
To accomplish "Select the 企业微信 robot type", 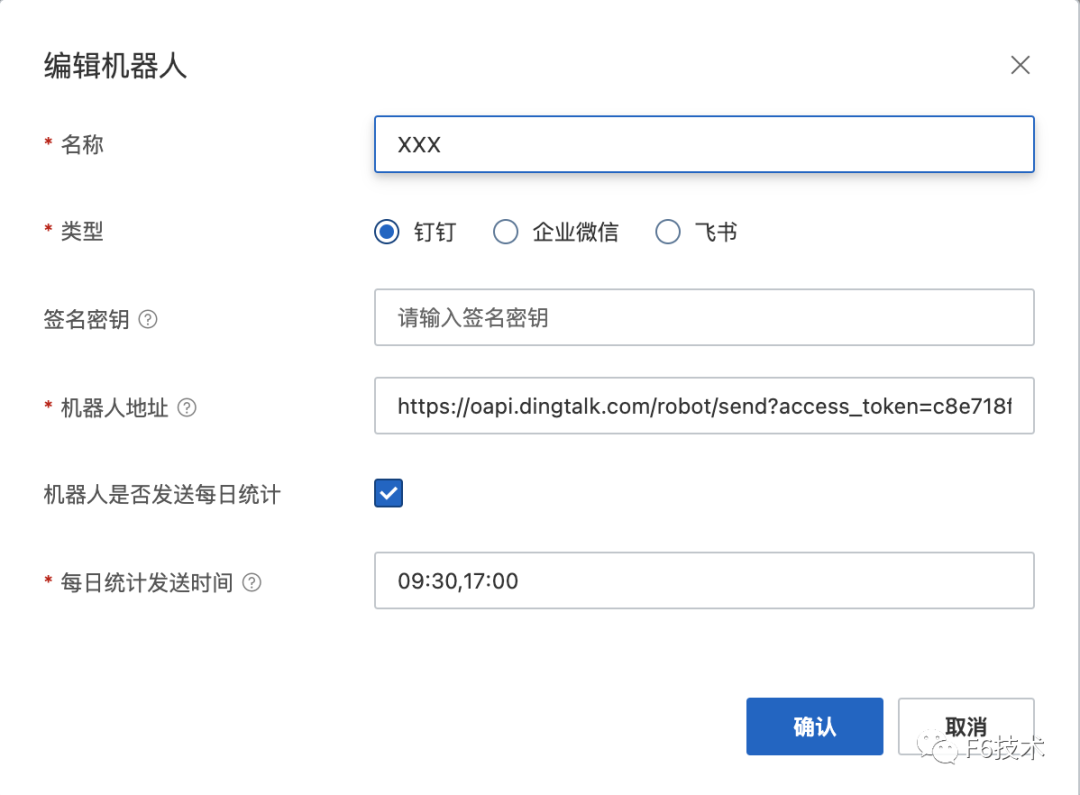I will click(x=506, y=232).
